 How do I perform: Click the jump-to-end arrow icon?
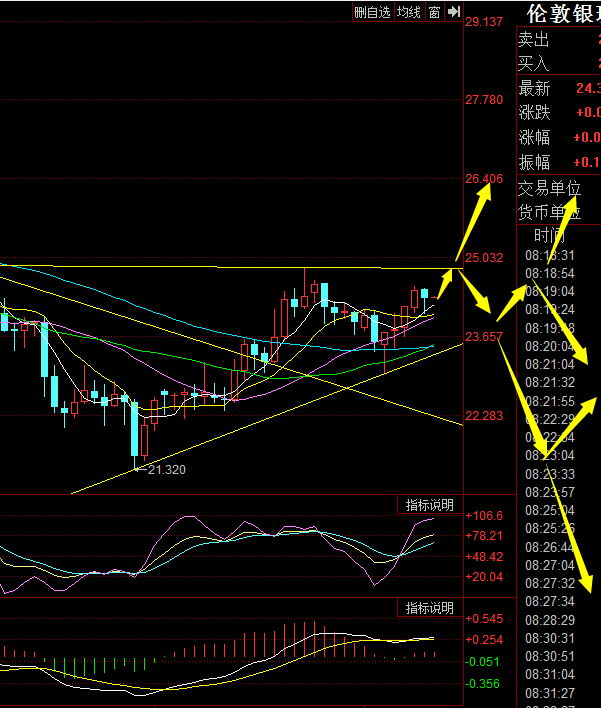point(453,12)
